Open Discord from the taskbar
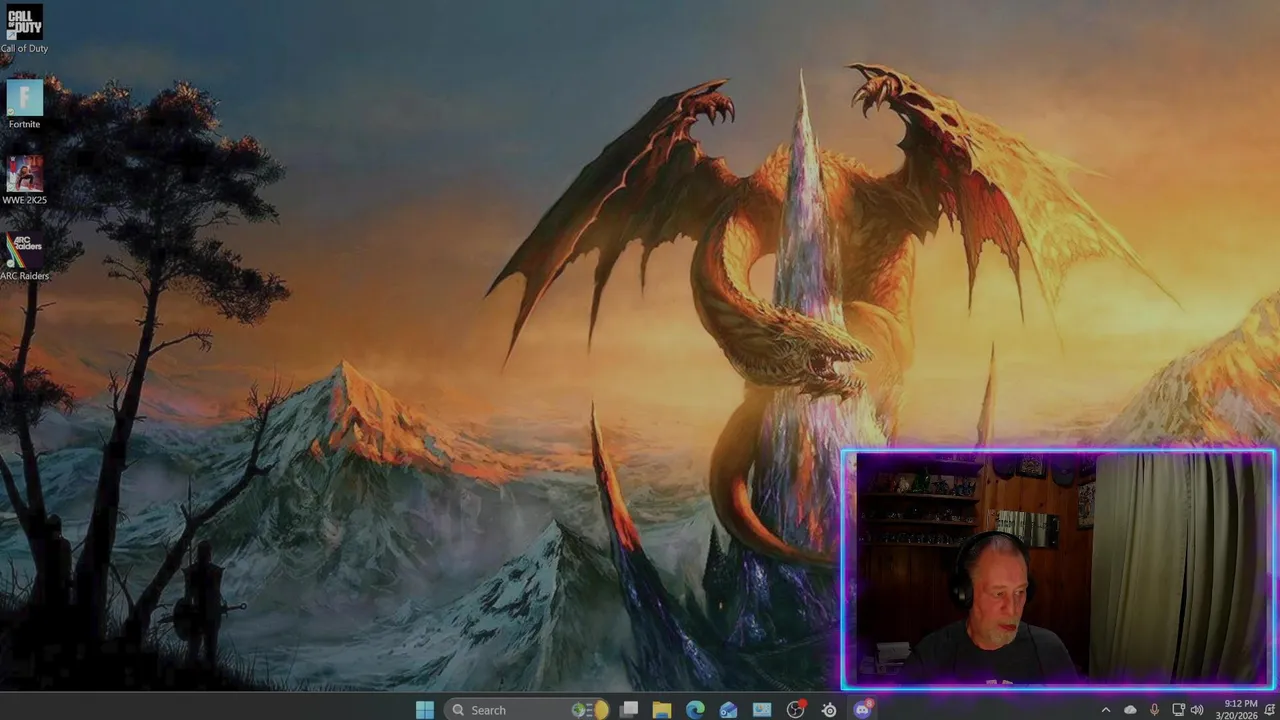This screenshot has height=720, width=1280. [863, 709]
